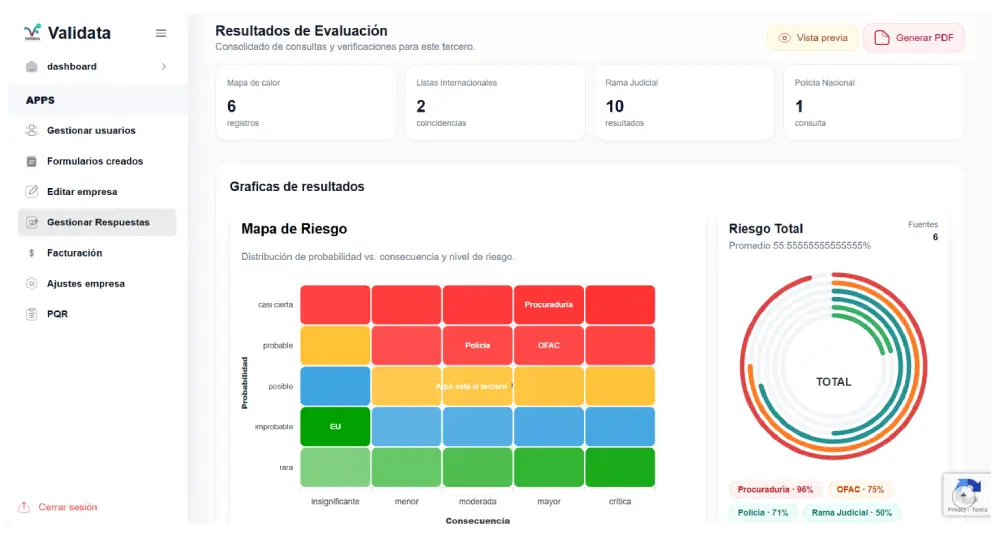1000x559 pixels.
Task: Click the 'Aquí está el tercero' cell
Action: coord(477,386)
